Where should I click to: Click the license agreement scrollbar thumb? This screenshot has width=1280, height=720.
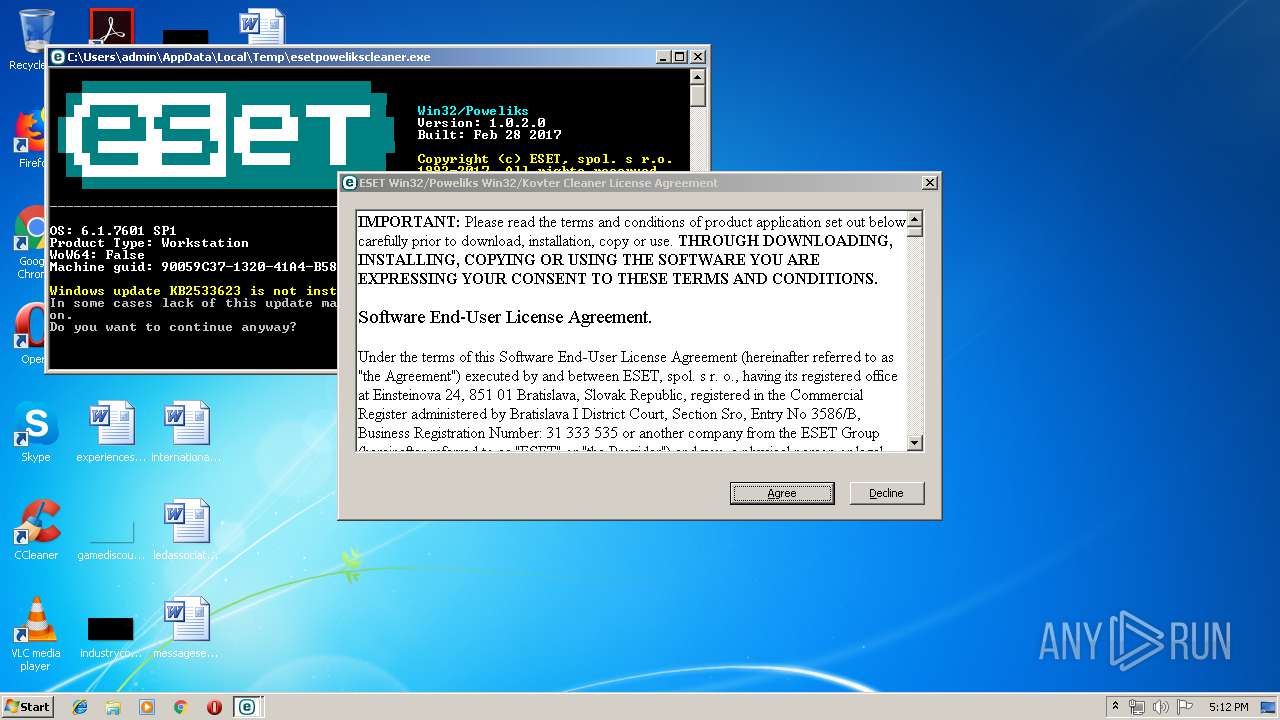(914, 232)
